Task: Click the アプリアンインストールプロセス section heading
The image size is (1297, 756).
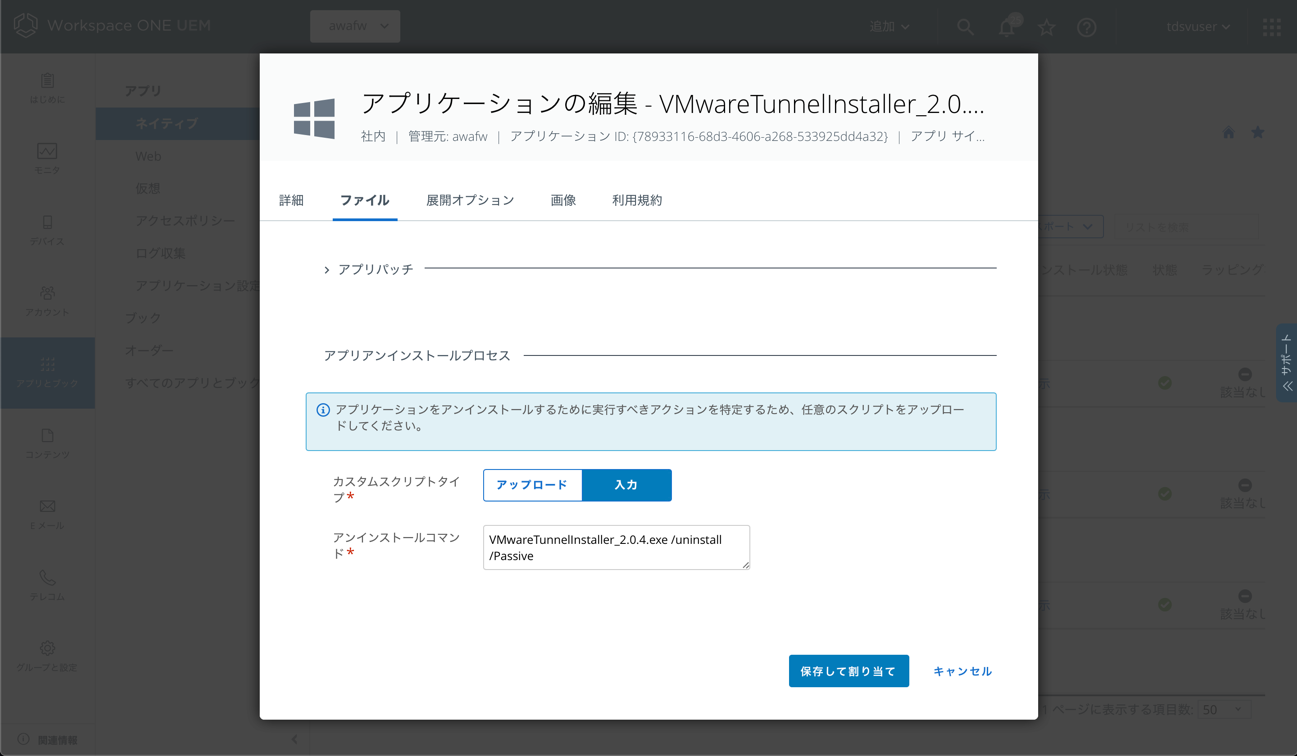Action: [417, 356]
